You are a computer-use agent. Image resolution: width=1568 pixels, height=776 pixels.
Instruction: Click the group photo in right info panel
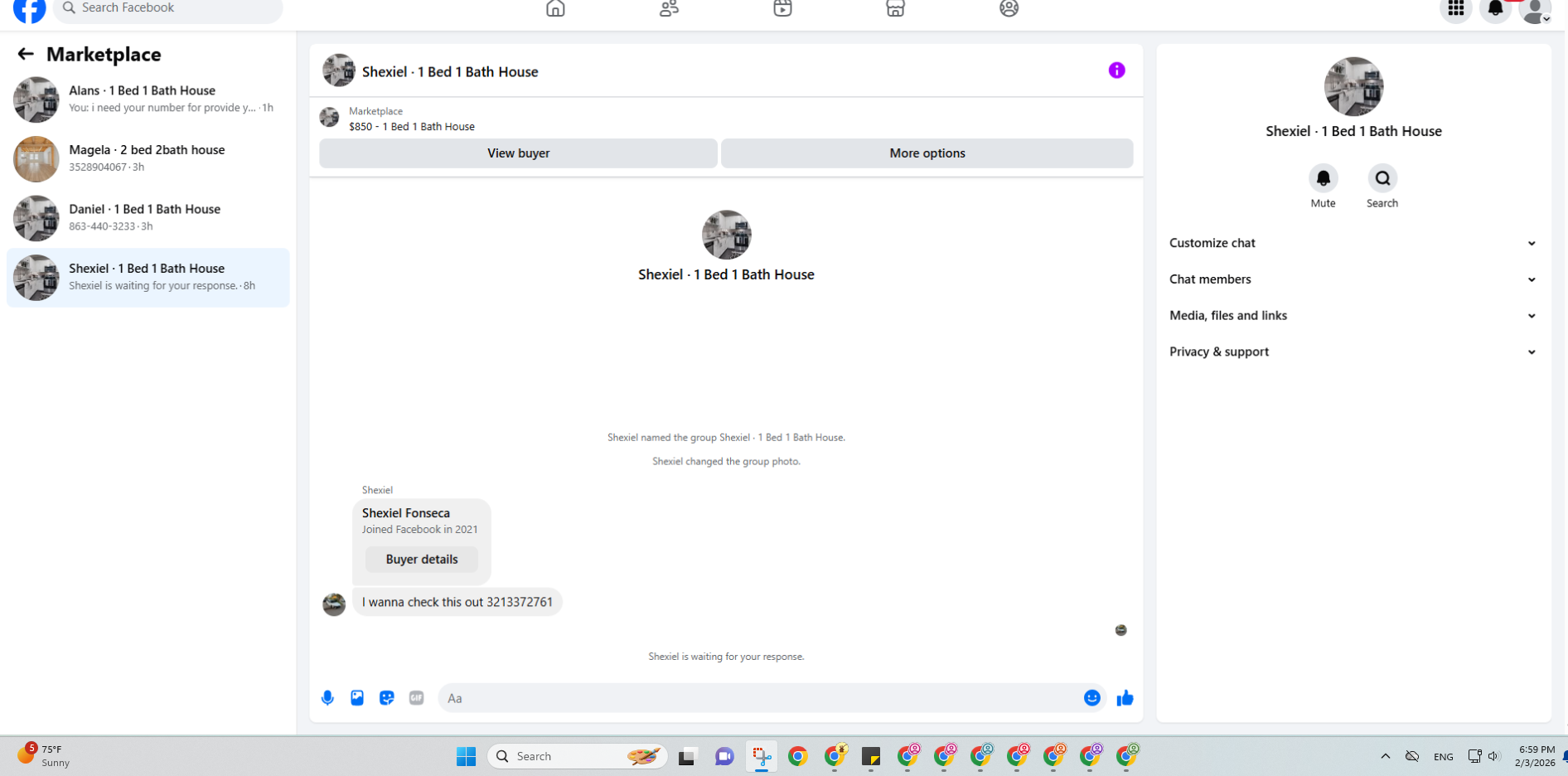click(1353, 86)
